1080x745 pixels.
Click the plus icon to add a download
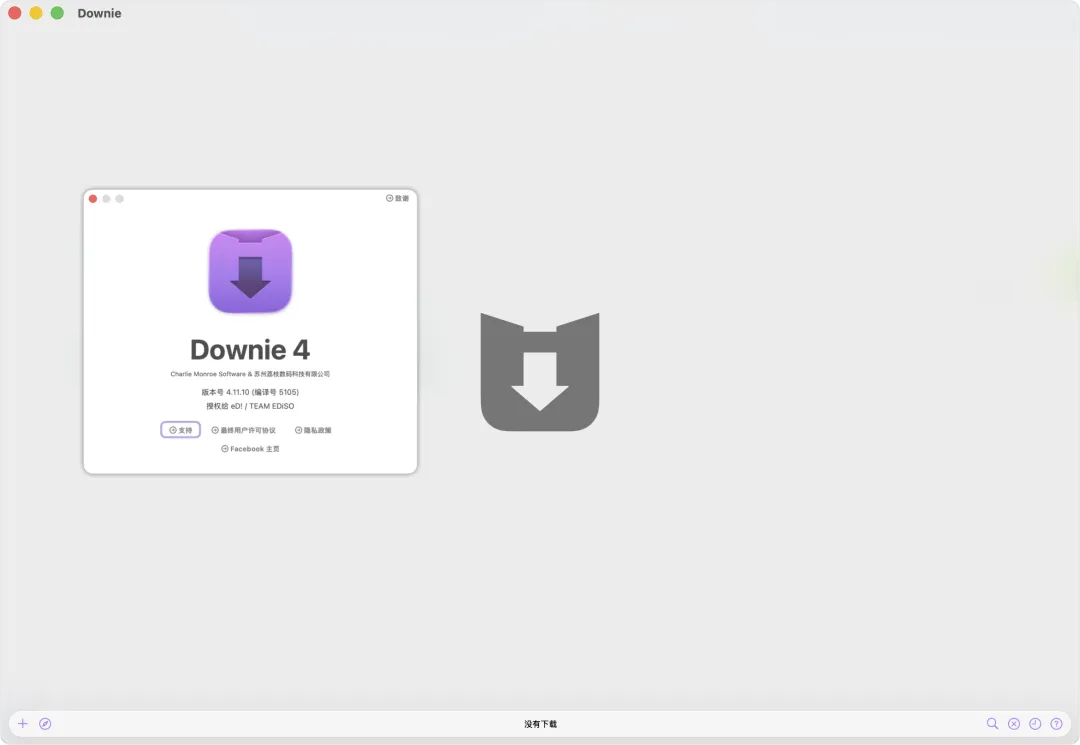tap(23, 724)
